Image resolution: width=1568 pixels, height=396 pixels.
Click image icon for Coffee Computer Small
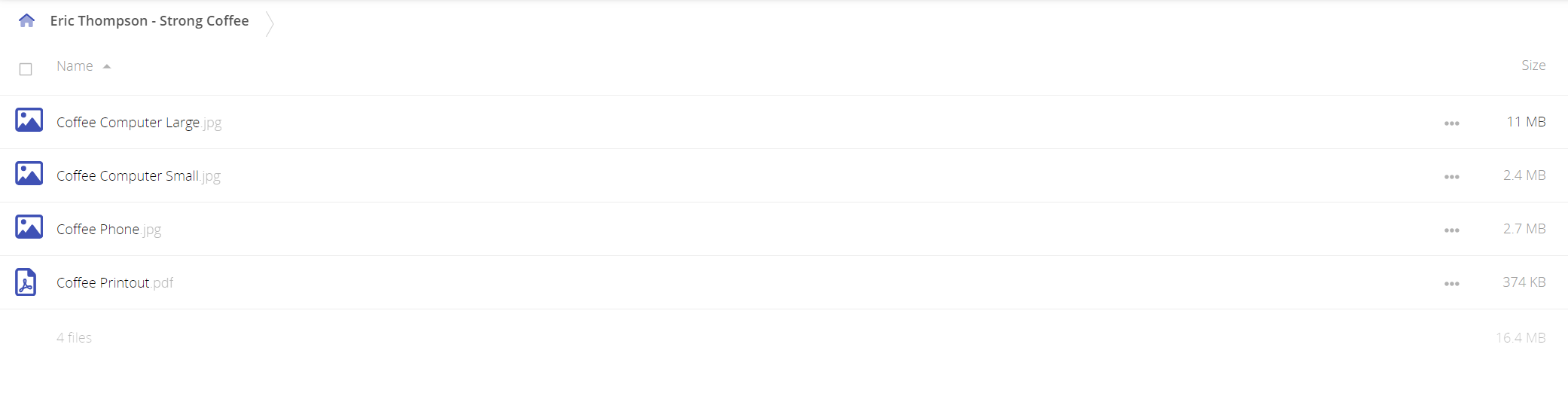click(x=29, y=173)
